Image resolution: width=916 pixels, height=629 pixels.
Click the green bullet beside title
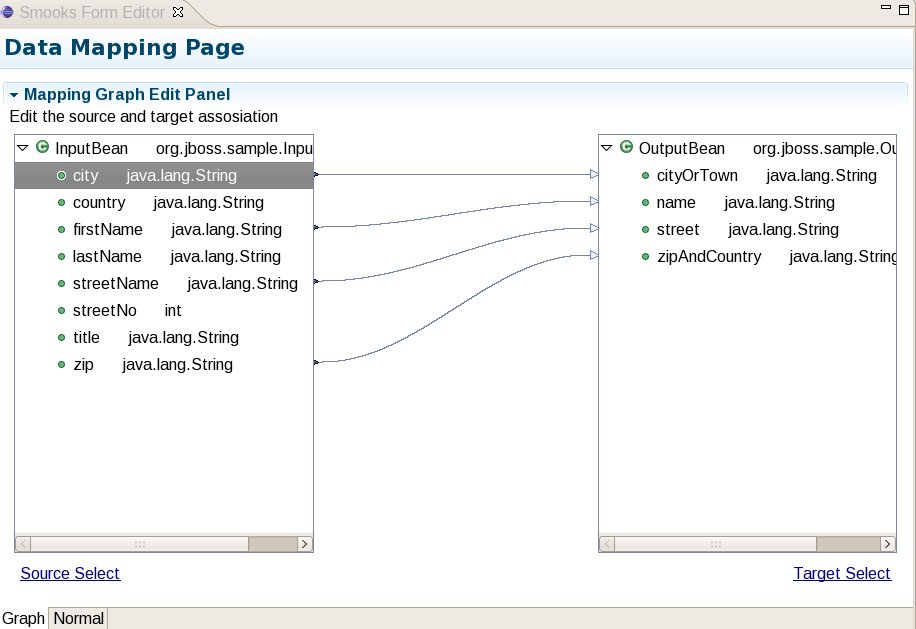[61, 338]
